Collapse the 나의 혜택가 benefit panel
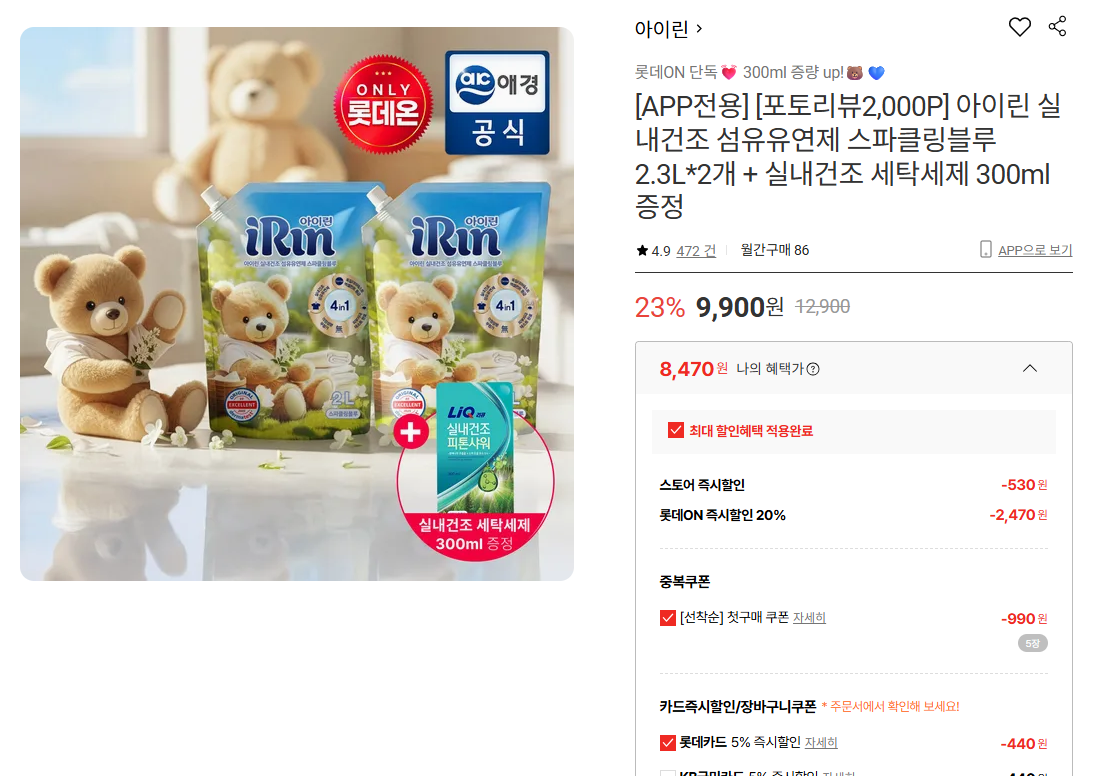 pos(1029,368)
